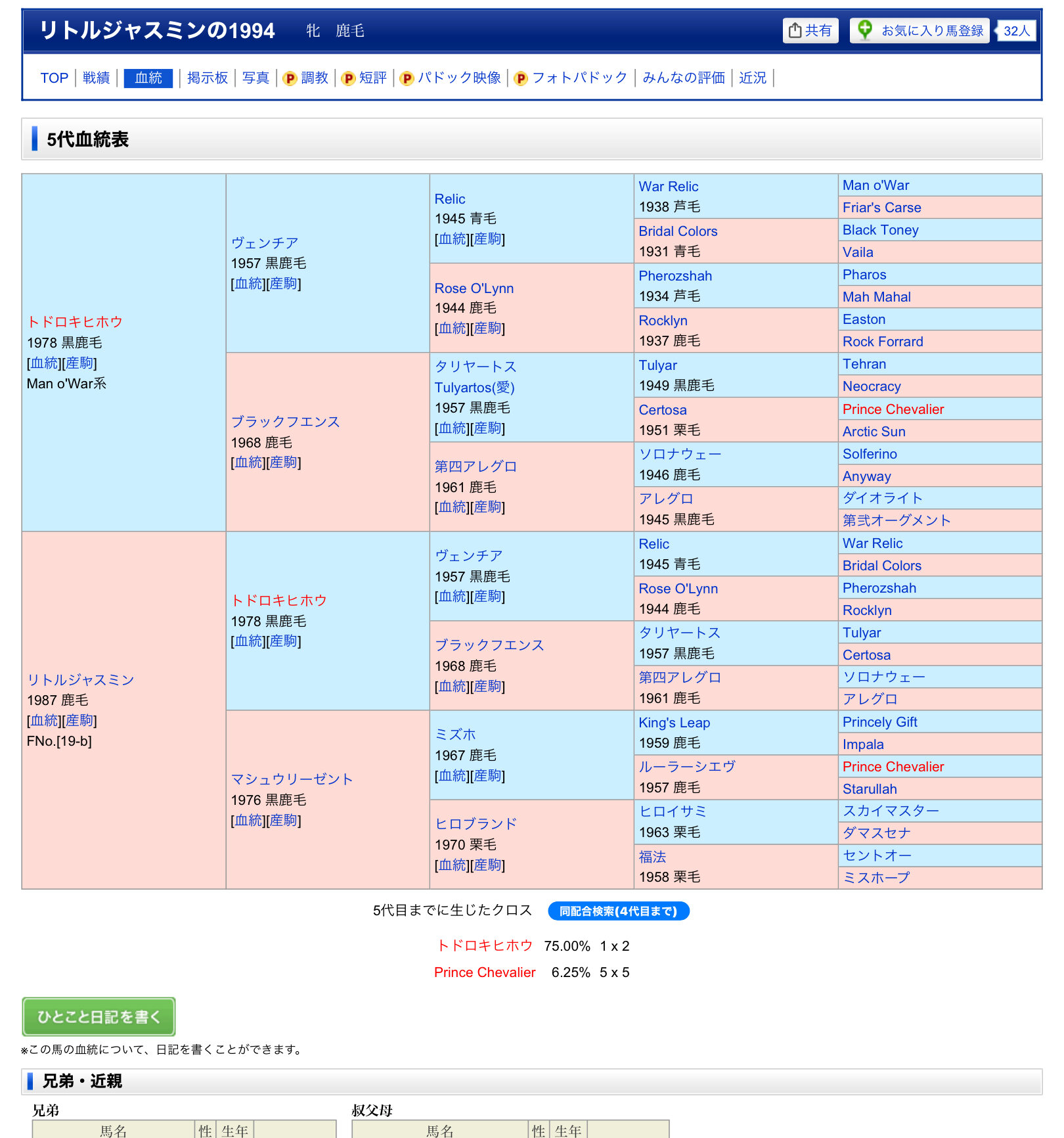1064x1138 pixels.
Task: Open Vaila link
Action: 858,252
